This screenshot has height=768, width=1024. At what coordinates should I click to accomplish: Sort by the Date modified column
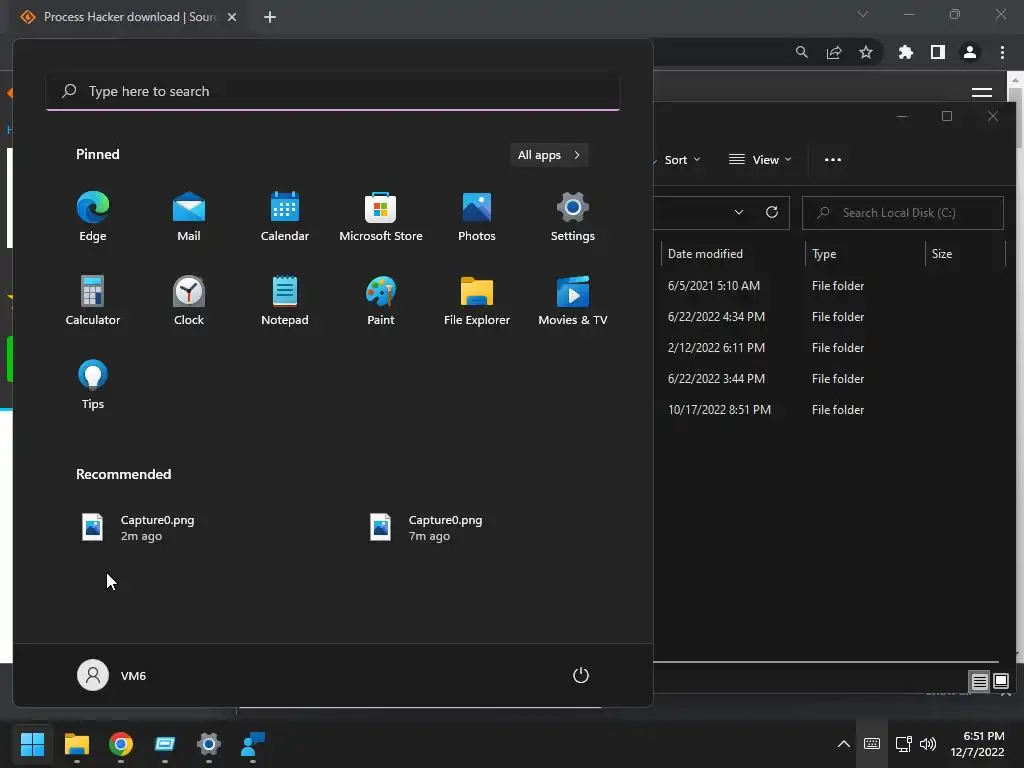733,254
